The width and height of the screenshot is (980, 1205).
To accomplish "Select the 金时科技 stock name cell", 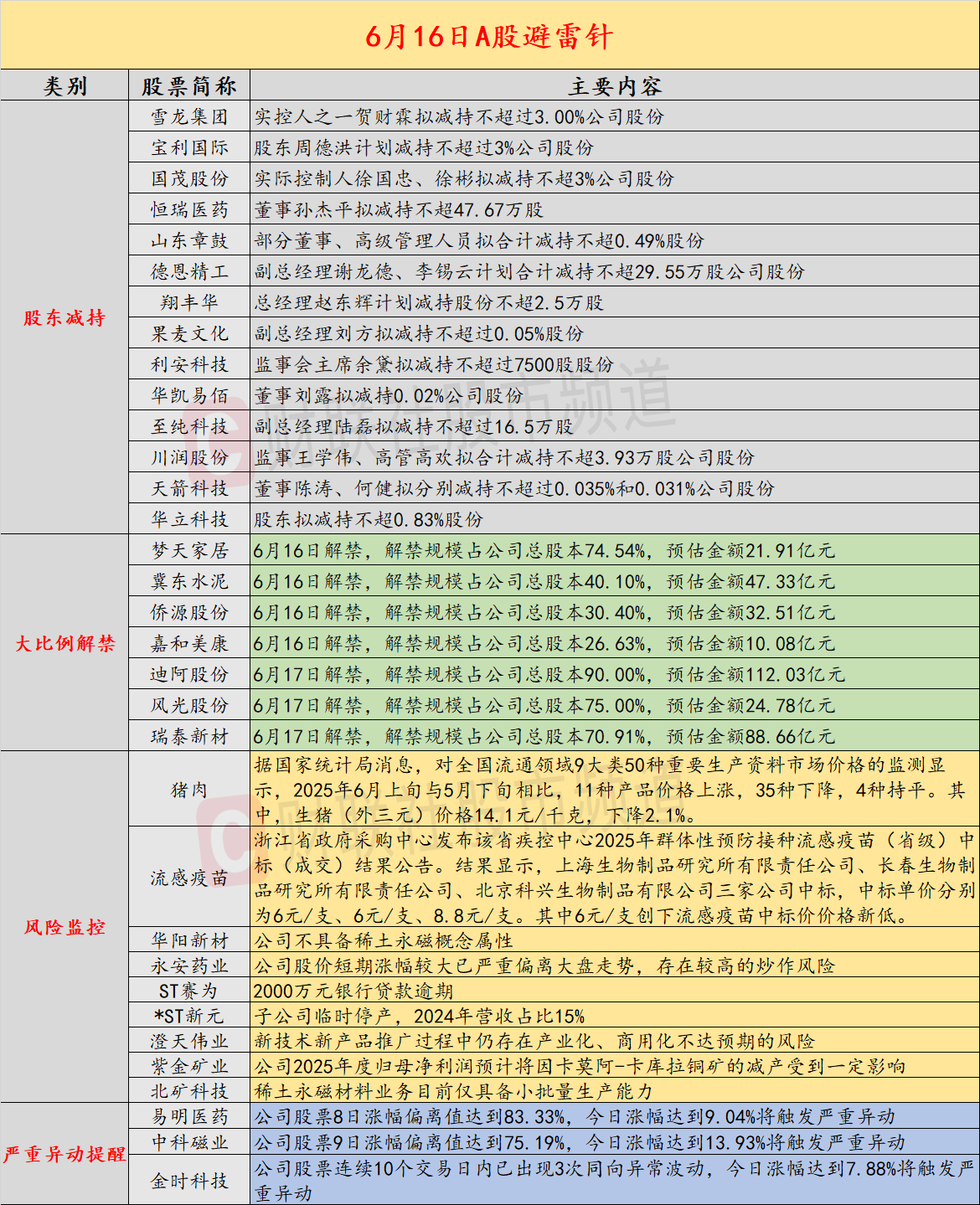I will (189, 1180).
